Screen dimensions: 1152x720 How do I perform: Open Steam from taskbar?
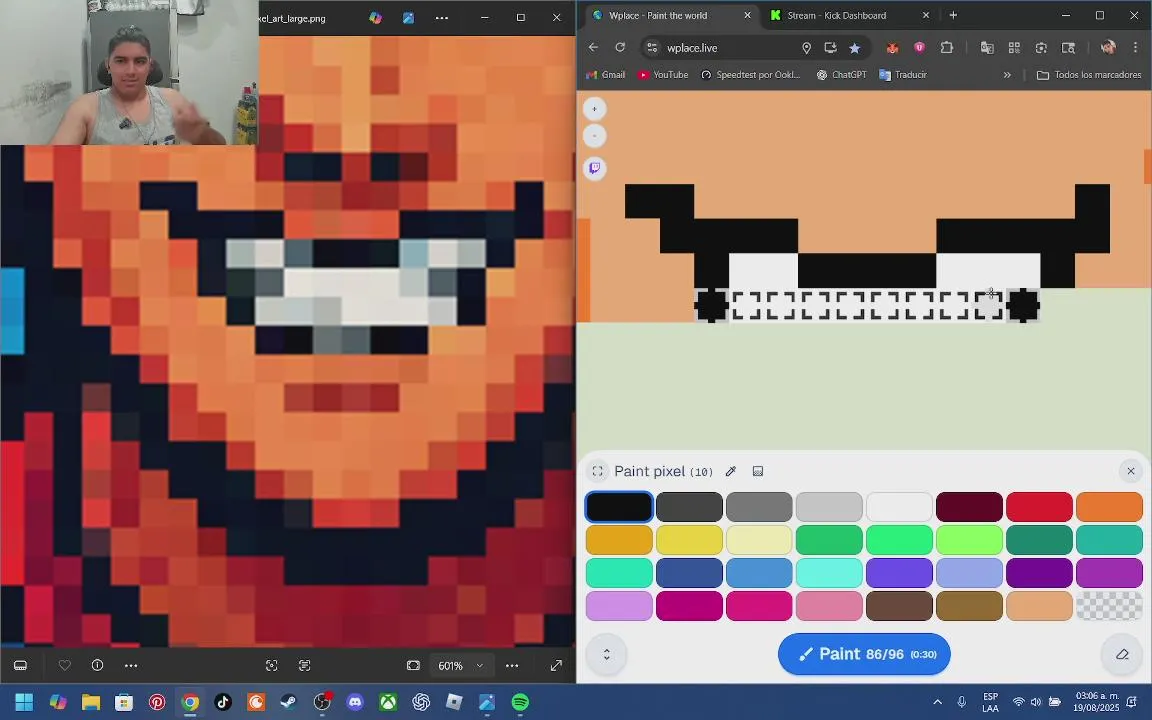(289, 702)
